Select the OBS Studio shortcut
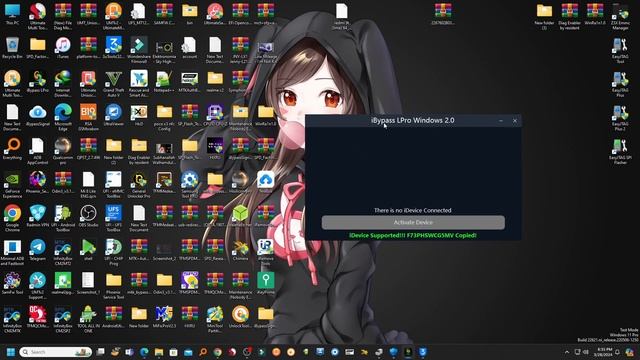 tap(88, 216)
